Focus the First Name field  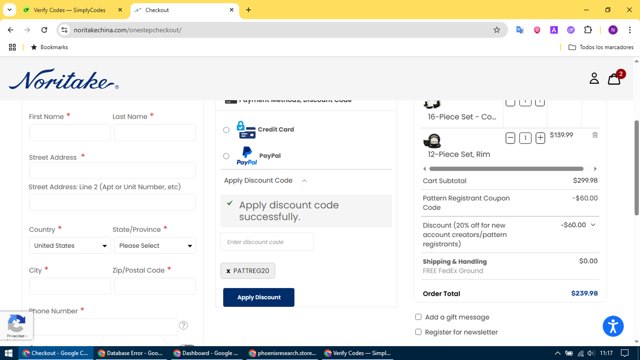70,133
